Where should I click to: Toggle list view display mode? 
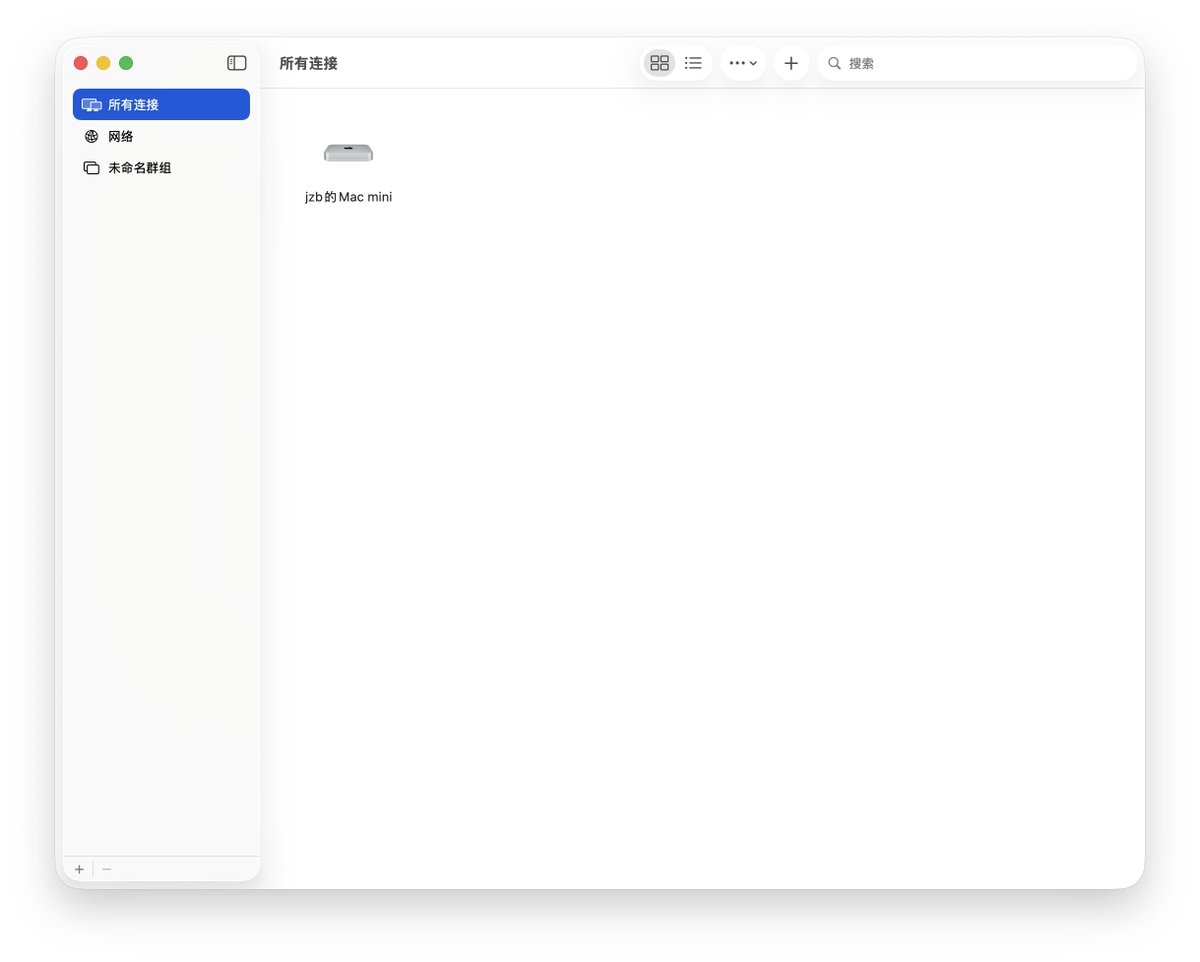pos(693,62)
